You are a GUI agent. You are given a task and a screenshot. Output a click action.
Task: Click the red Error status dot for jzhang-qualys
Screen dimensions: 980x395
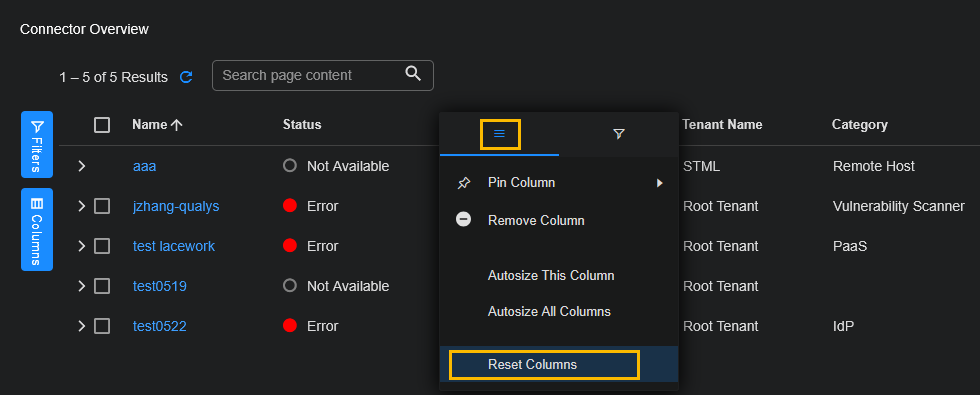coord(290,206)
